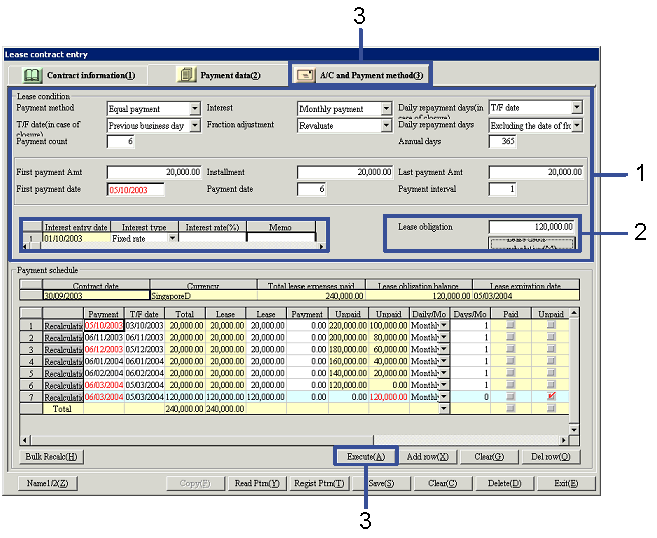Expand the Interest Monthly payment dropdown
Image resolution: width=657 pixels, height=538 pixels.
386,109
